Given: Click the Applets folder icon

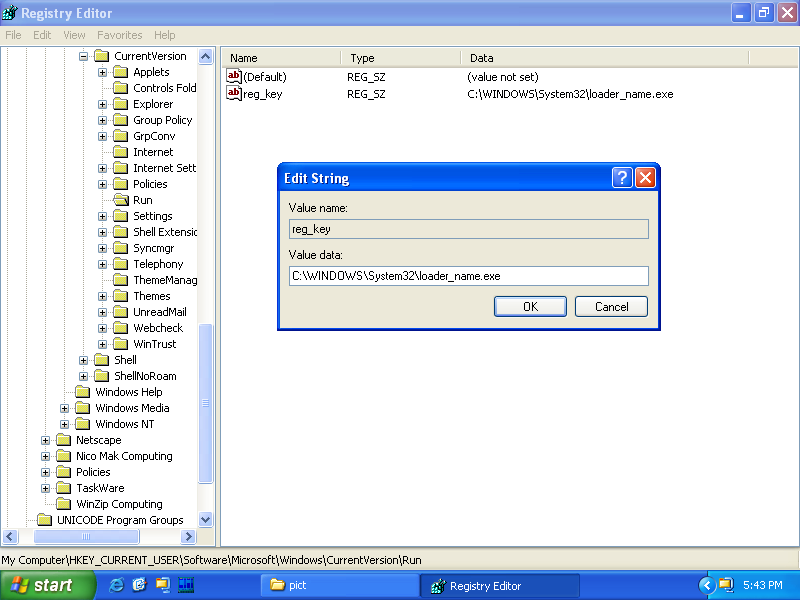Looking at the screenshot, I should pyautogui.click(x=120, y=72).
